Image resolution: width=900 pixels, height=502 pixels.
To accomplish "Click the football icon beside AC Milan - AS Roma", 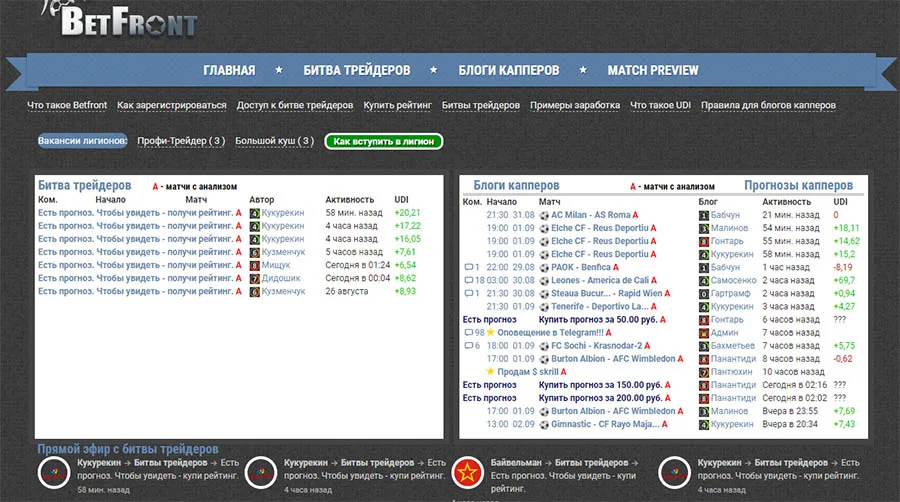I will (544, 216).
